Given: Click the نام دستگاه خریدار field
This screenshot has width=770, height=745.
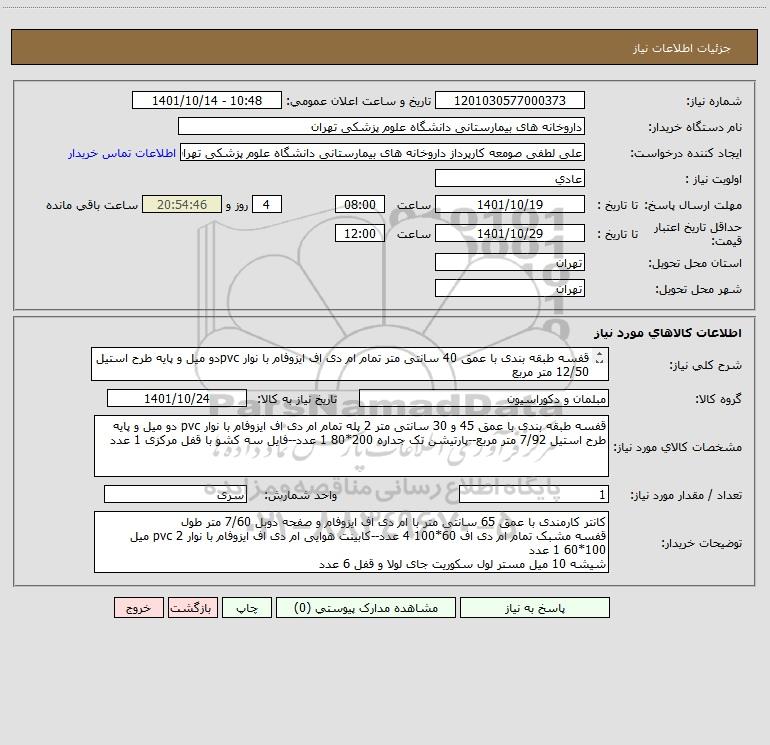Looking at the screenshot, I should [381, 126].
